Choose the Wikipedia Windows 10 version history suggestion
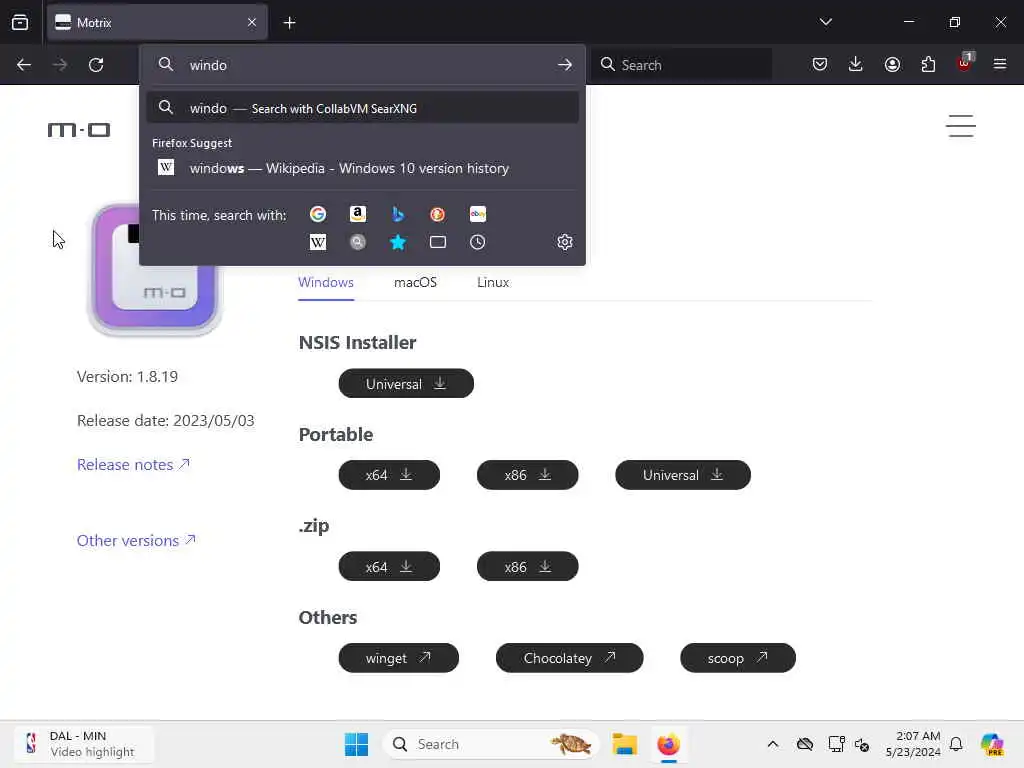 (x=362, y=168)
